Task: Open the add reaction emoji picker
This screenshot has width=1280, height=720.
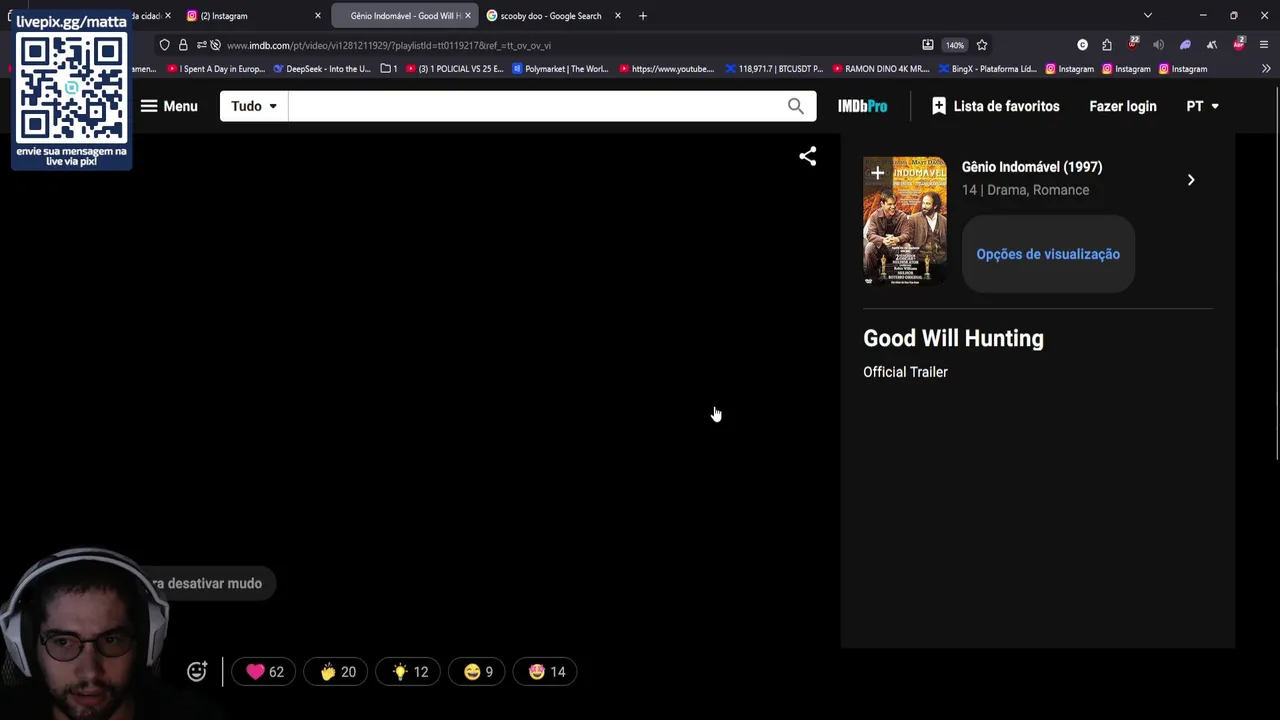Action: [197, 672]
